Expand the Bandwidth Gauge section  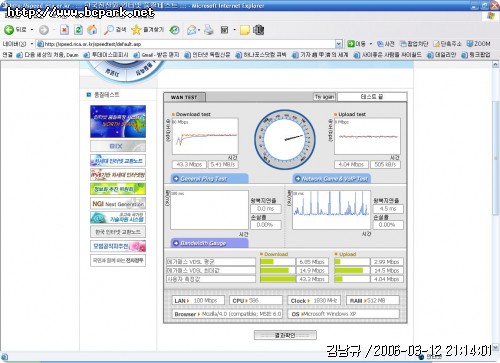pos(209,243)
